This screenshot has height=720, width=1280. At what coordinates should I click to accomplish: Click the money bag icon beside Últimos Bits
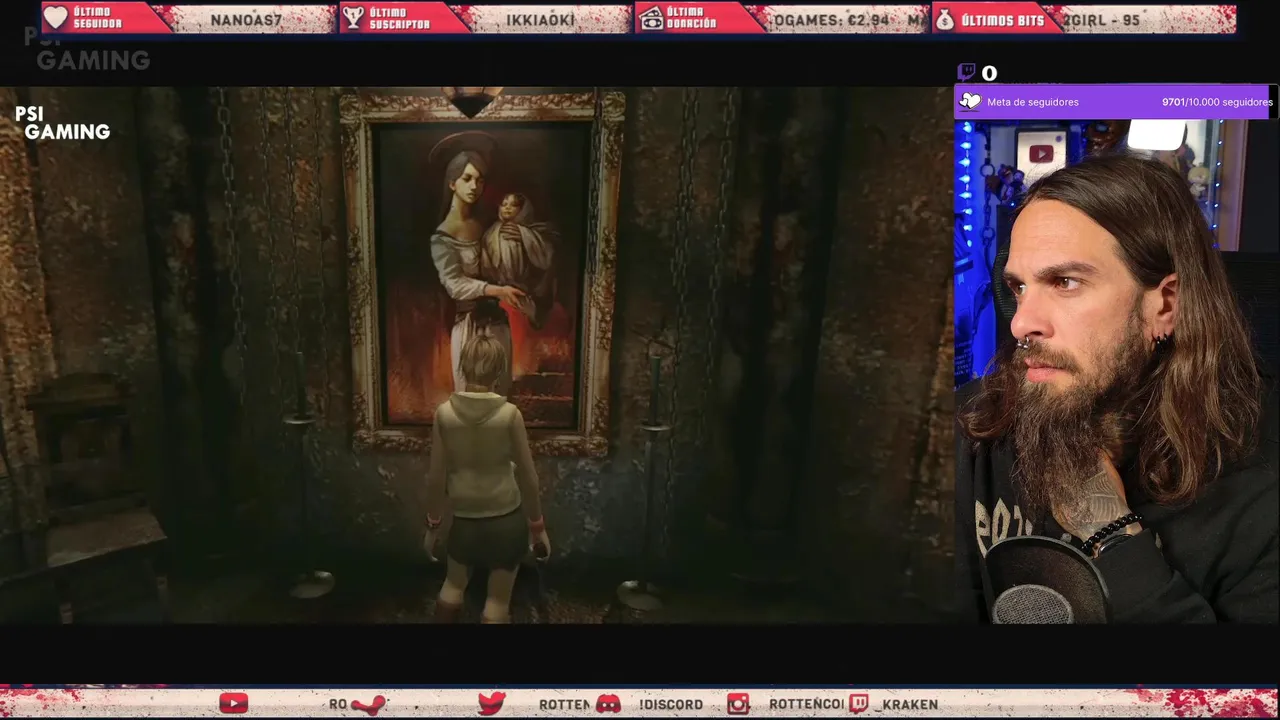[x=944, y=19]
